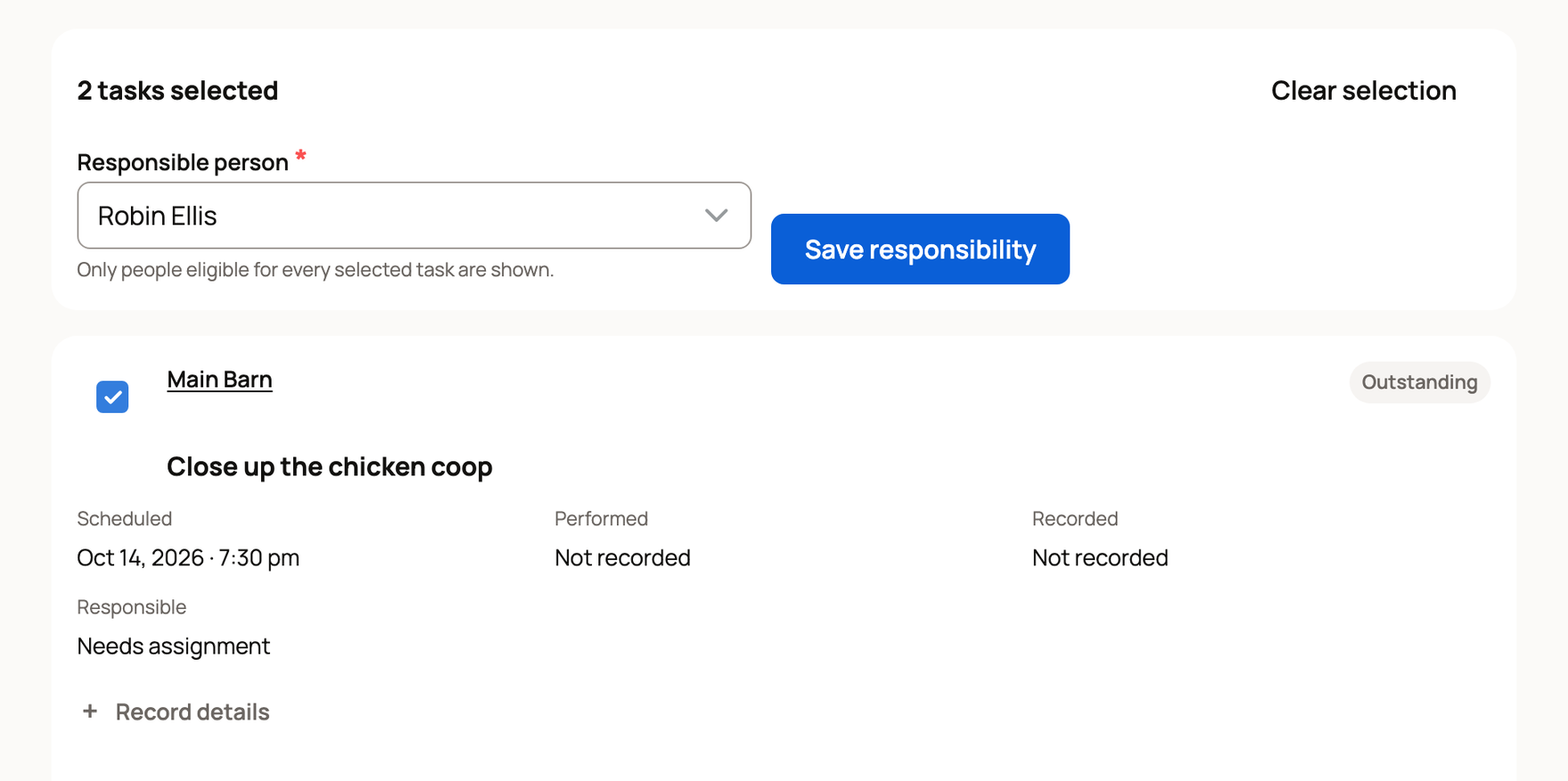Click the 'Responsible' label above Needs assignment

132,607
